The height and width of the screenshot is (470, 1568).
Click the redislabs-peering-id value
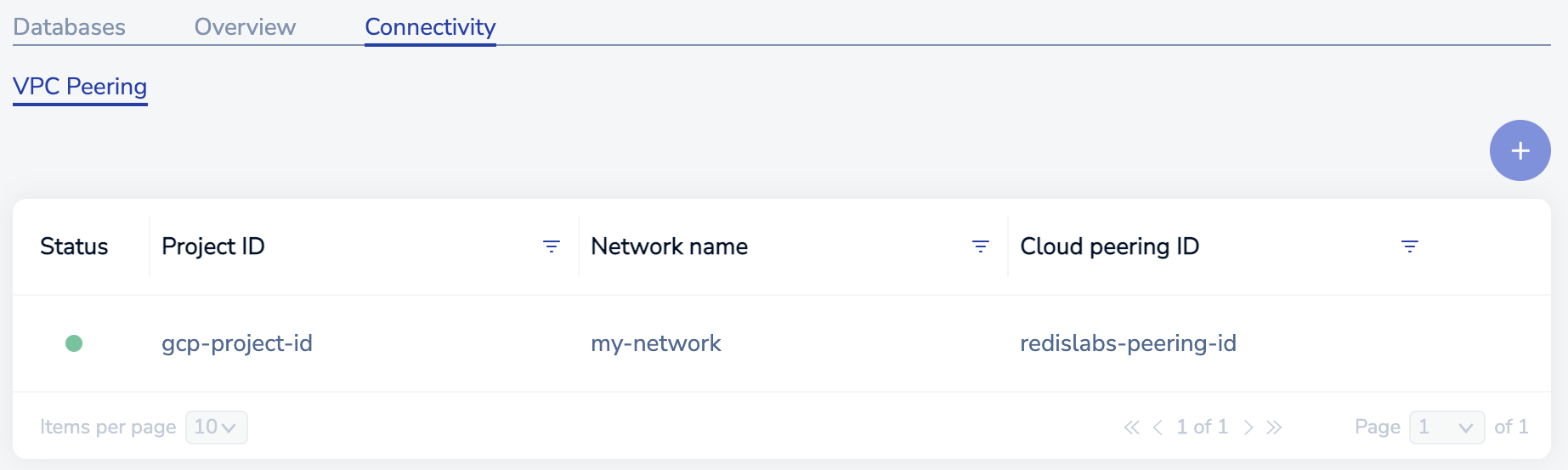tap(1128, 343)
